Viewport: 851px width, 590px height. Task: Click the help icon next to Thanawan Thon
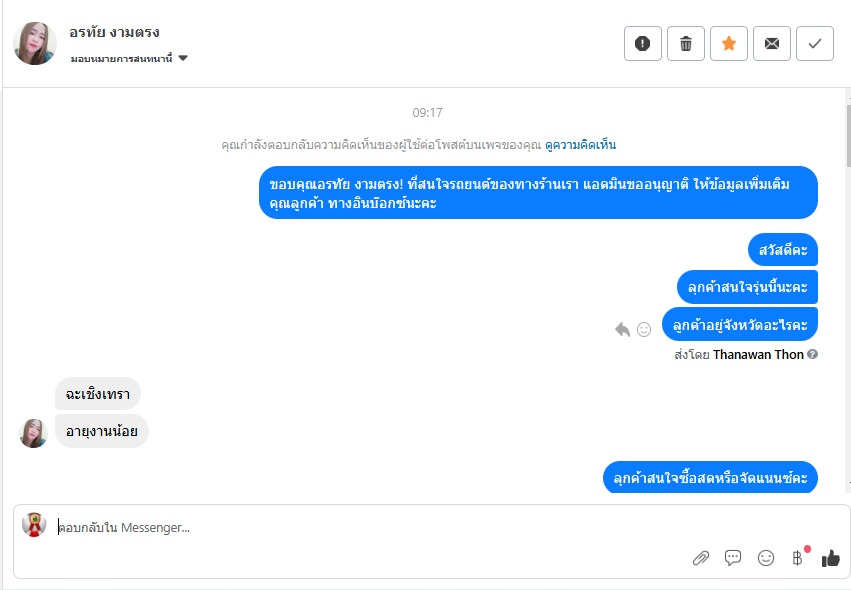(812, 354)
